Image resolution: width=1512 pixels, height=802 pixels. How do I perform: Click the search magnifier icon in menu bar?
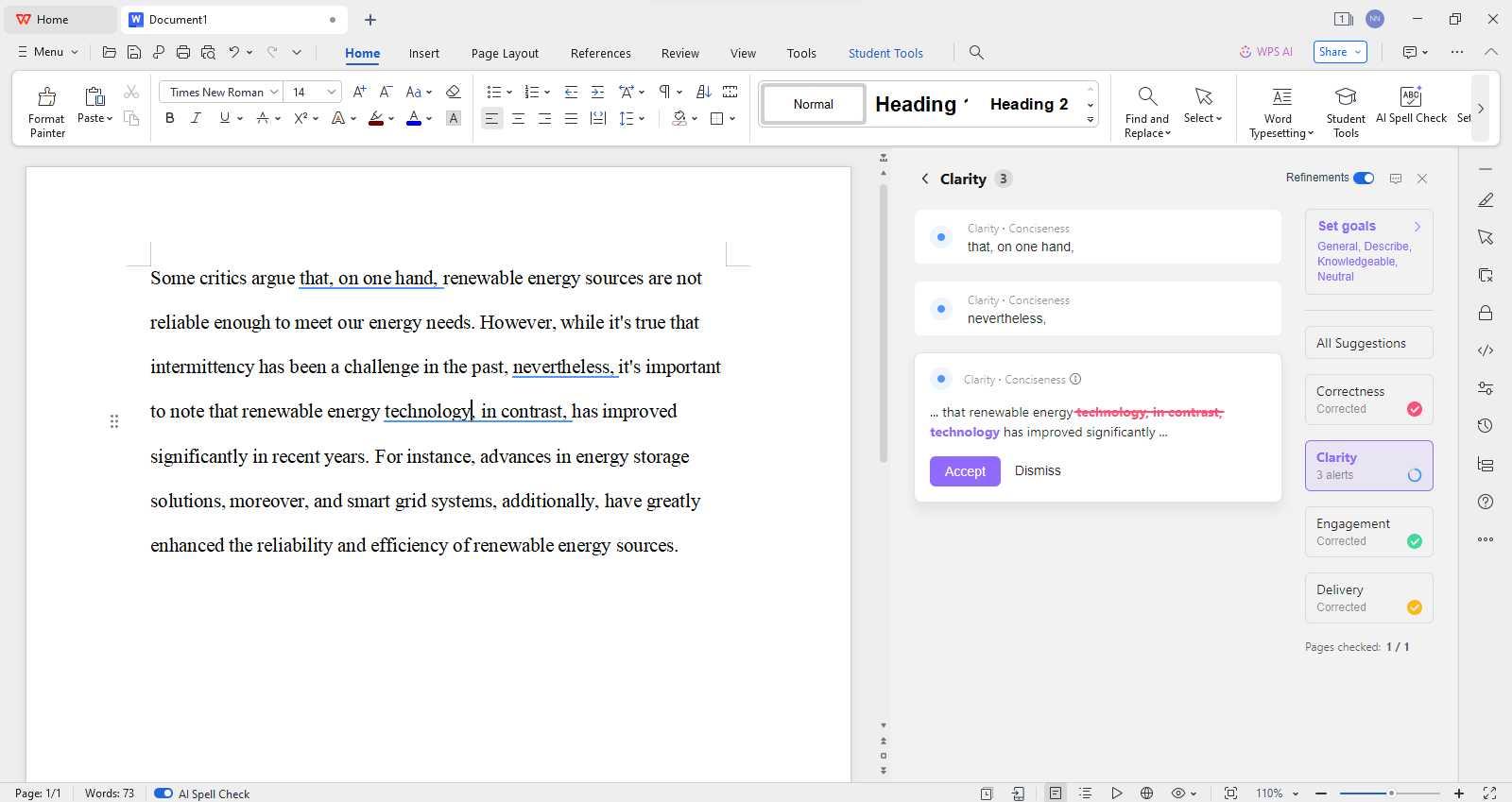(976, 53)
